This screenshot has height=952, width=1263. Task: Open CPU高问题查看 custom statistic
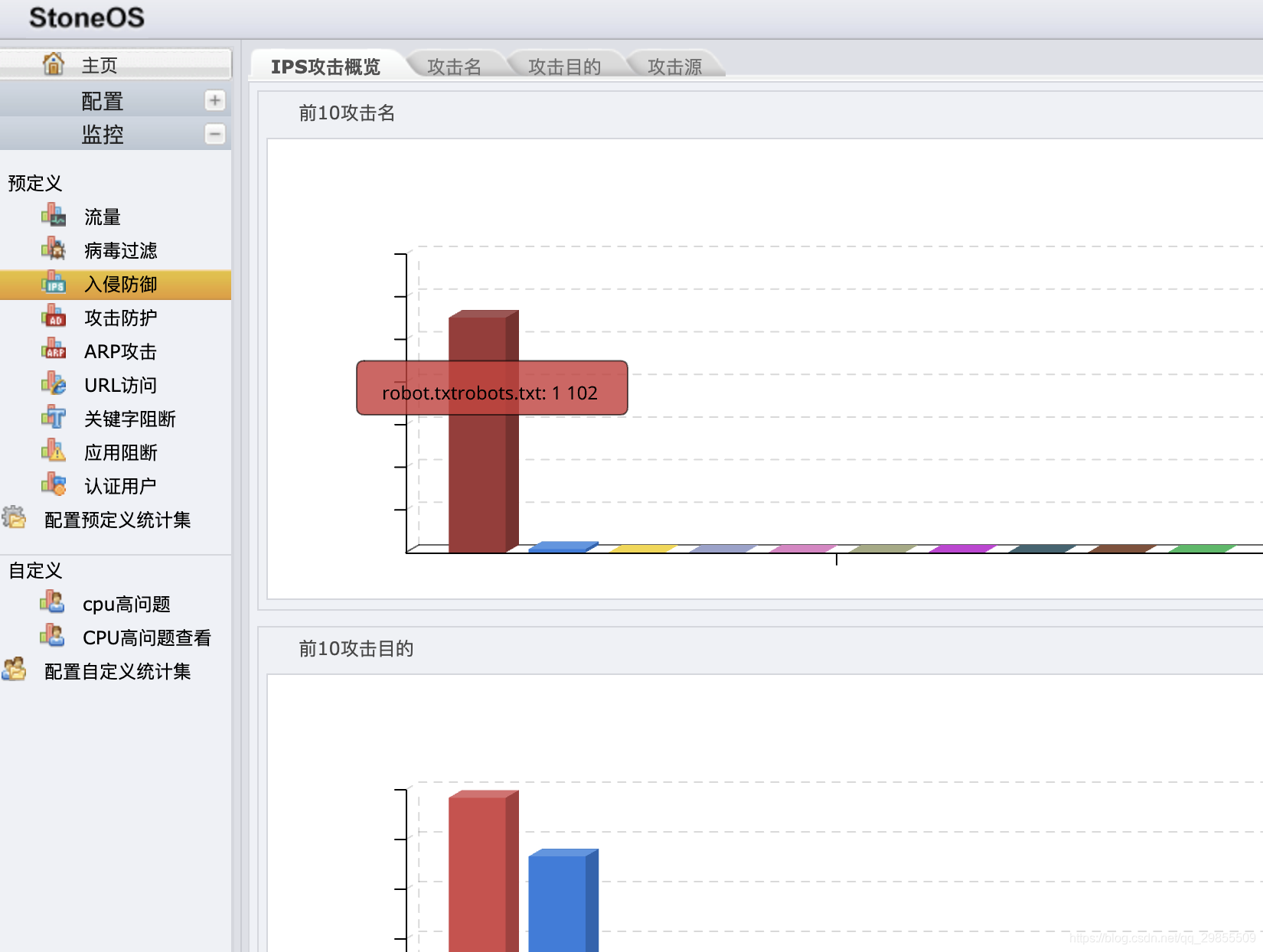pyautogui.click(x=147, y=637)
